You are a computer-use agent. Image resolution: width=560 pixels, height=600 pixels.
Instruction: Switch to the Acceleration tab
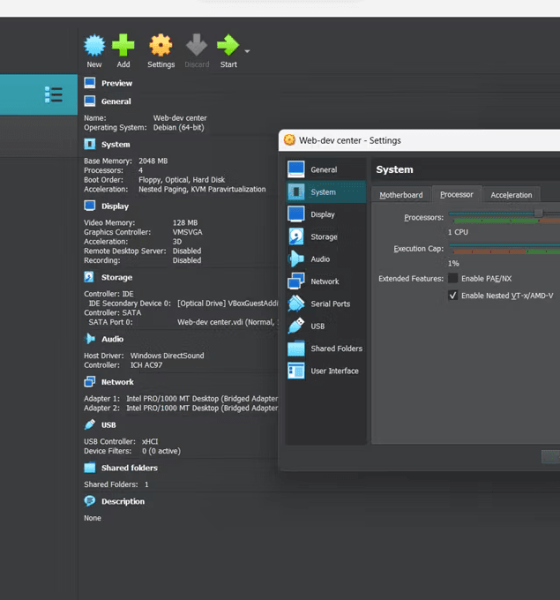[511, 195]
